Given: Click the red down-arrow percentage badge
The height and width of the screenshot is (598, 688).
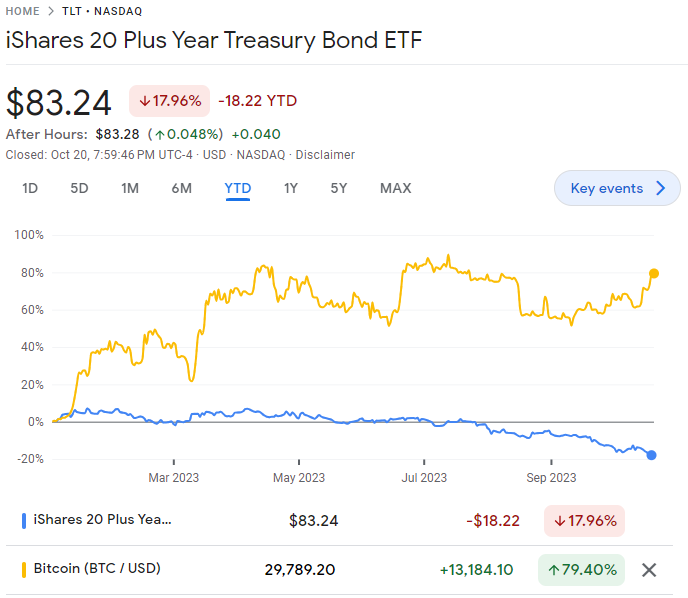Looking at the screenshot, I should (169, 100).
